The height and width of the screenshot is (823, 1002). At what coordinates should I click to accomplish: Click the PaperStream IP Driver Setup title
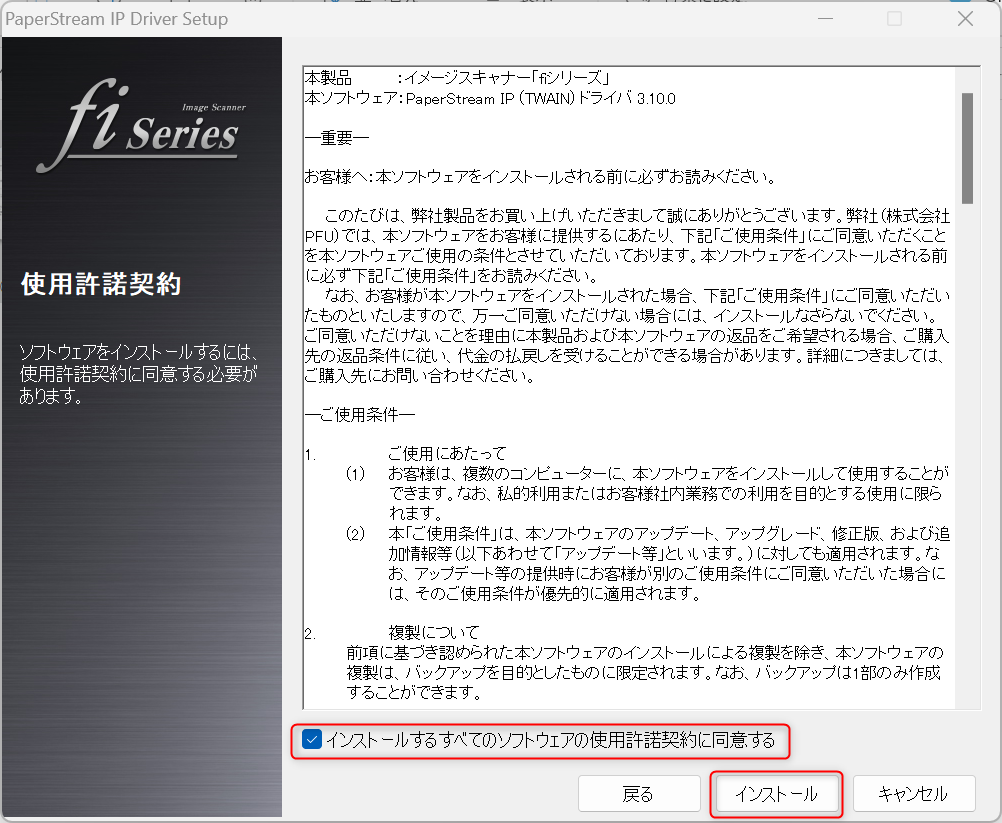[x=116, y=19]
